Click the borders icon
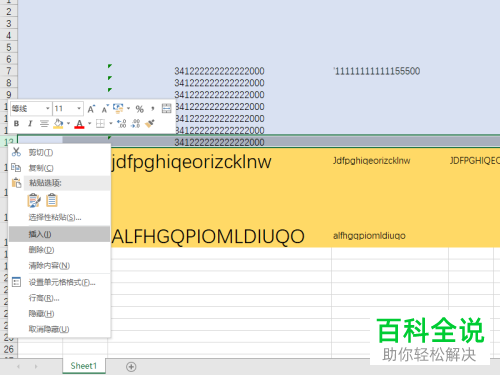 [100, 124]
